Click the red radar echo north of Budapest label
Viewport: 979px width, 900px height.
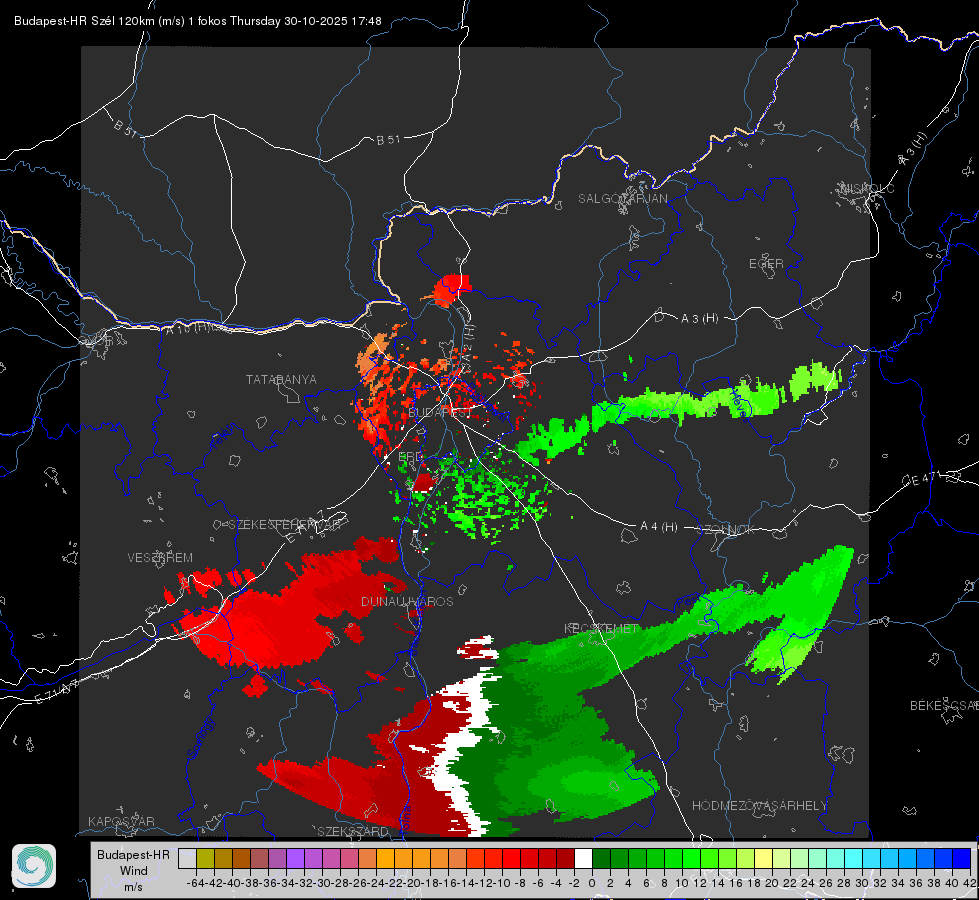[x=451, y=290]
